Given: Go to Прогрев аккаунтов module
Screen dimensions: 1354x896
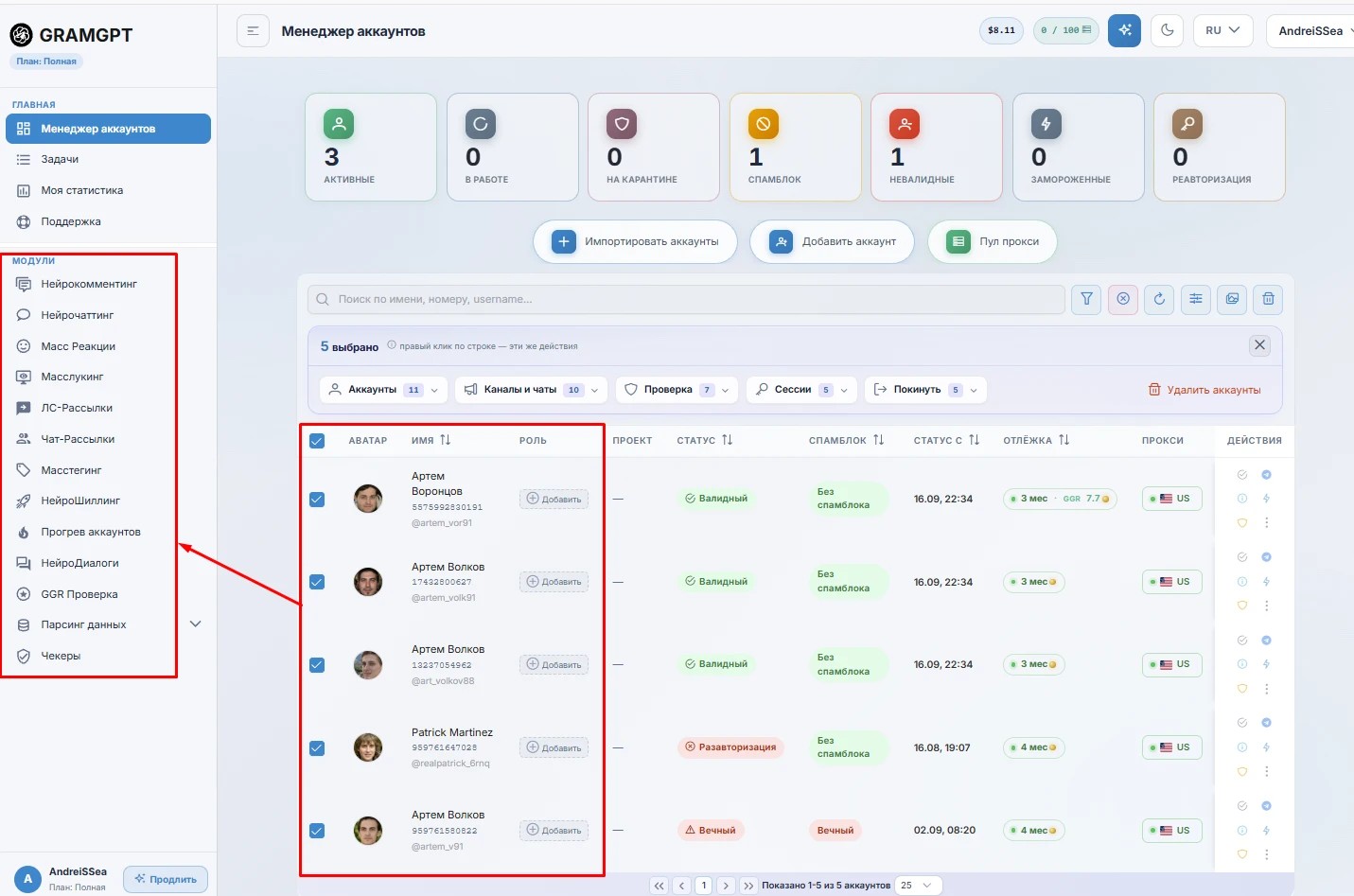Looking at the screenshot, I should (91, 532).
